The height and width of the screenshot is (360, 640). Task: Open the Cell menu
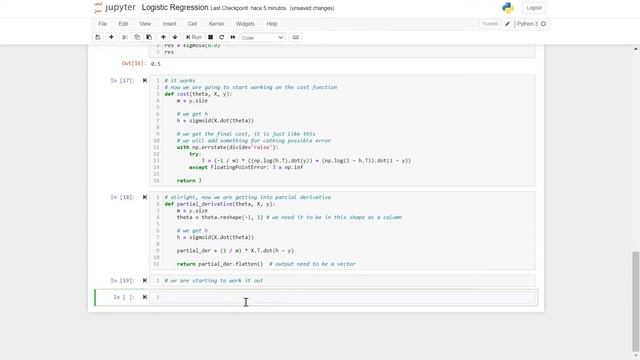(192, 24)
